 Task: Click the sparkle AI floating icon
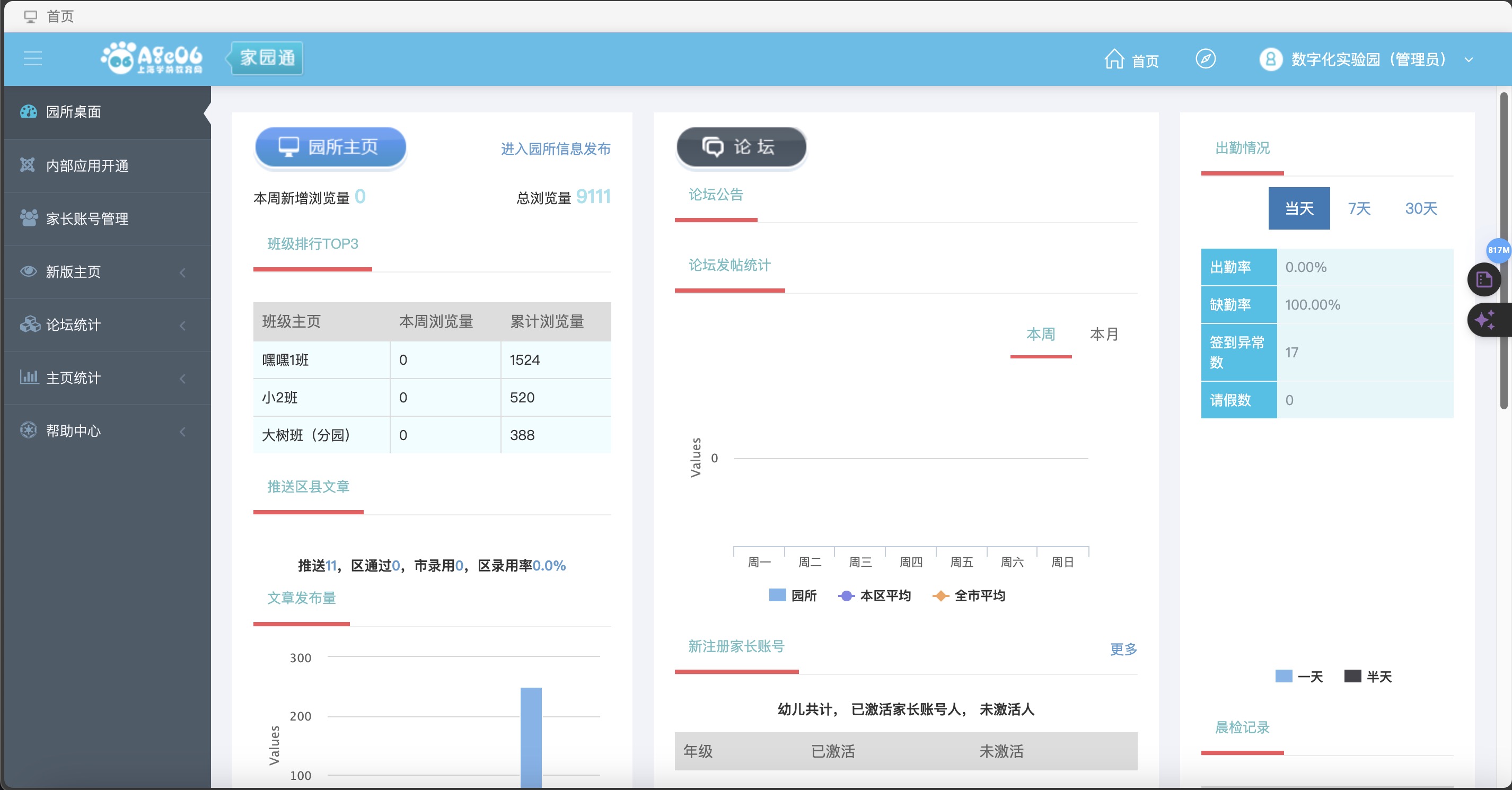click(x=1486, y=320)
